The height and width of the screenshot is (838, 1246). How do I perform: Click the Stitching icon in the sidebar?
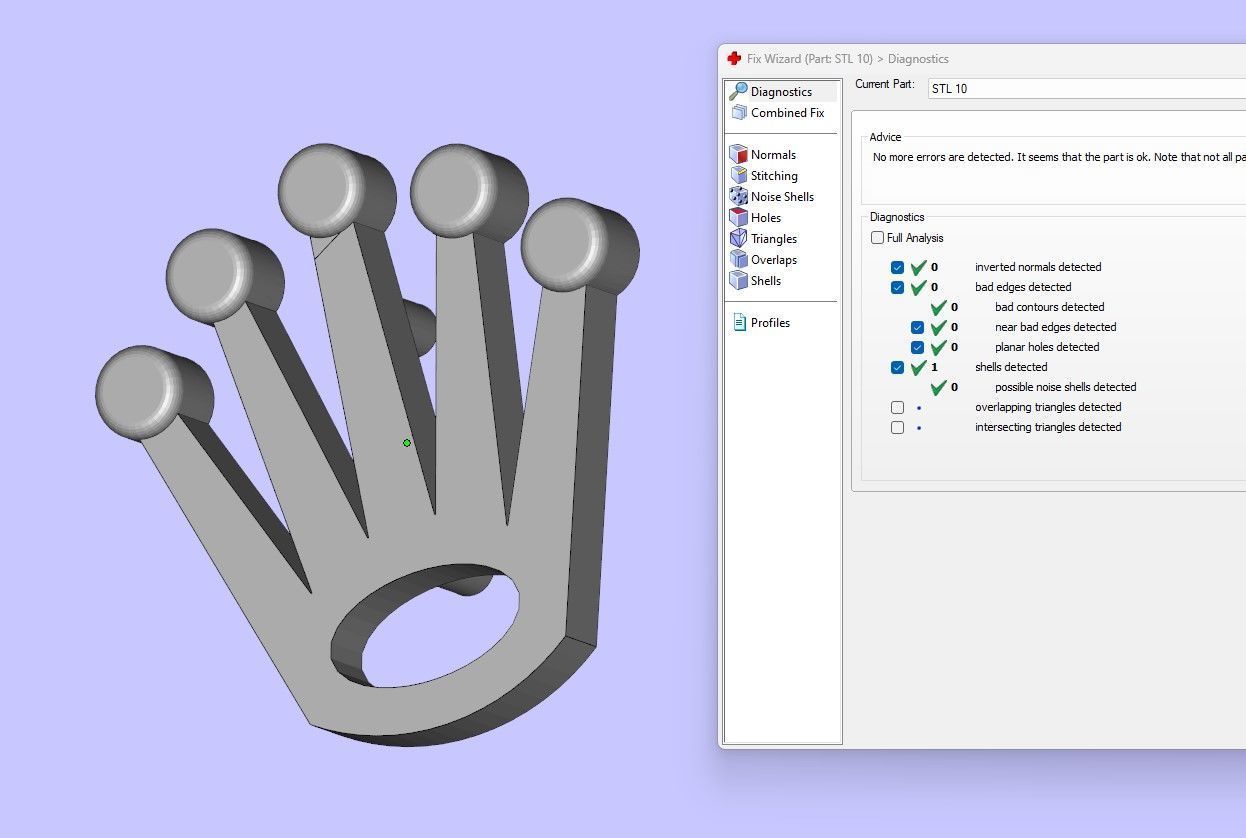coord(738,175)
